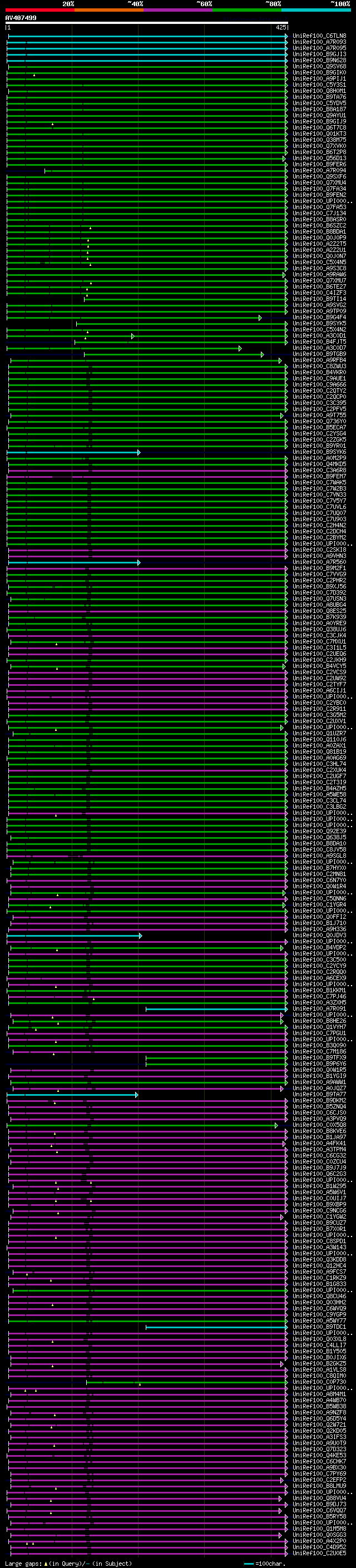Open hit UniRef100_C7PY69

coord(319,1474)
